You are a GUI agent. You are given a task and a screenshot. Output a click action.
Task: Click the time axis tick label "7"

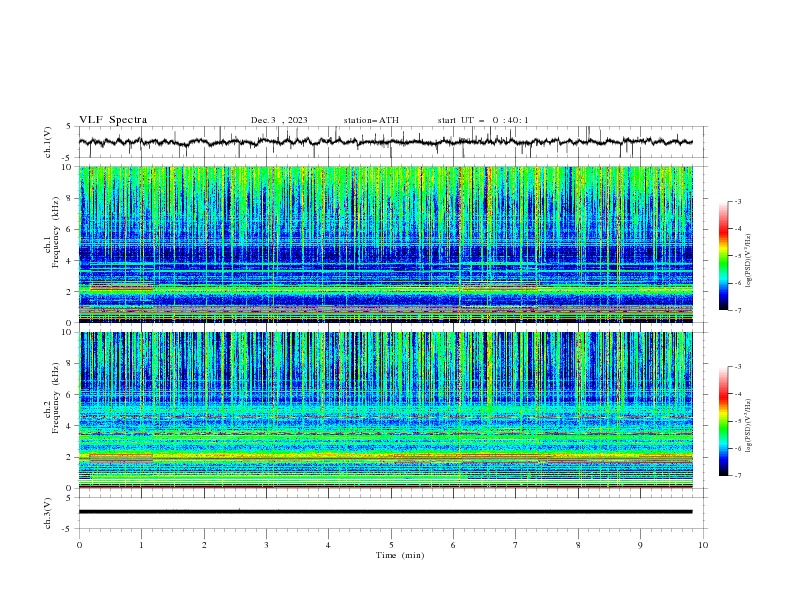[x=516, y=545]
